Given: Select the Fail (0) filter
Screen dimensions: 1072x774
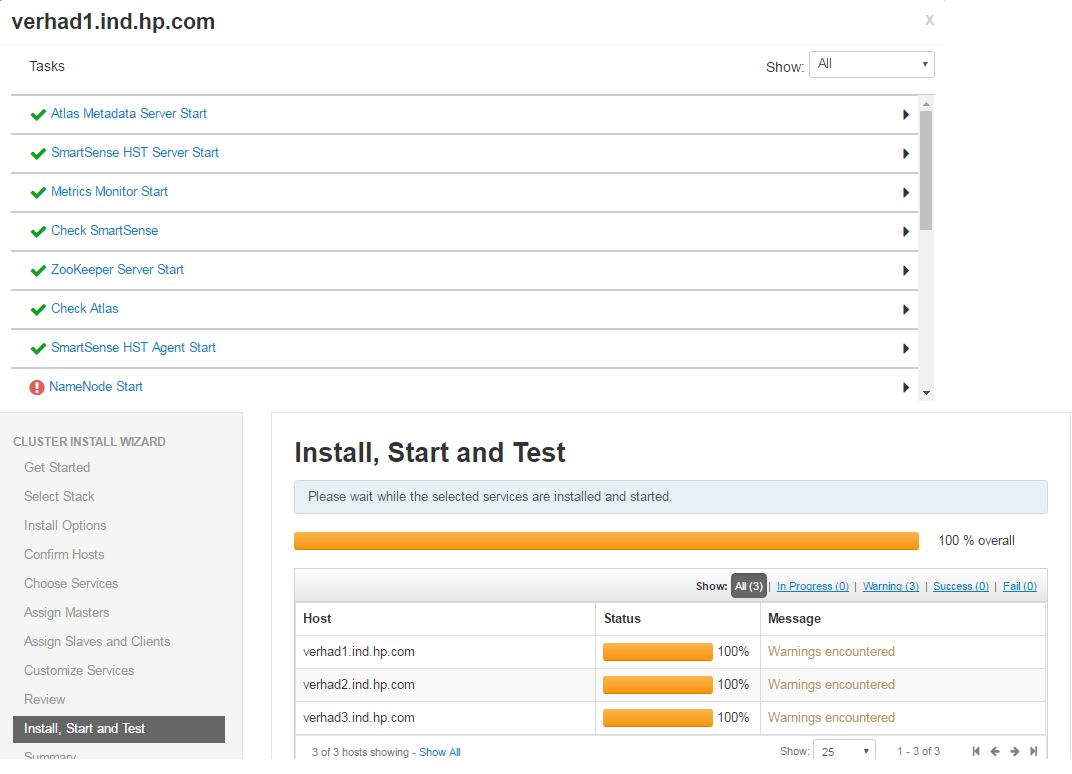Looking at the screenshot, I should (x=1019, y=585).
